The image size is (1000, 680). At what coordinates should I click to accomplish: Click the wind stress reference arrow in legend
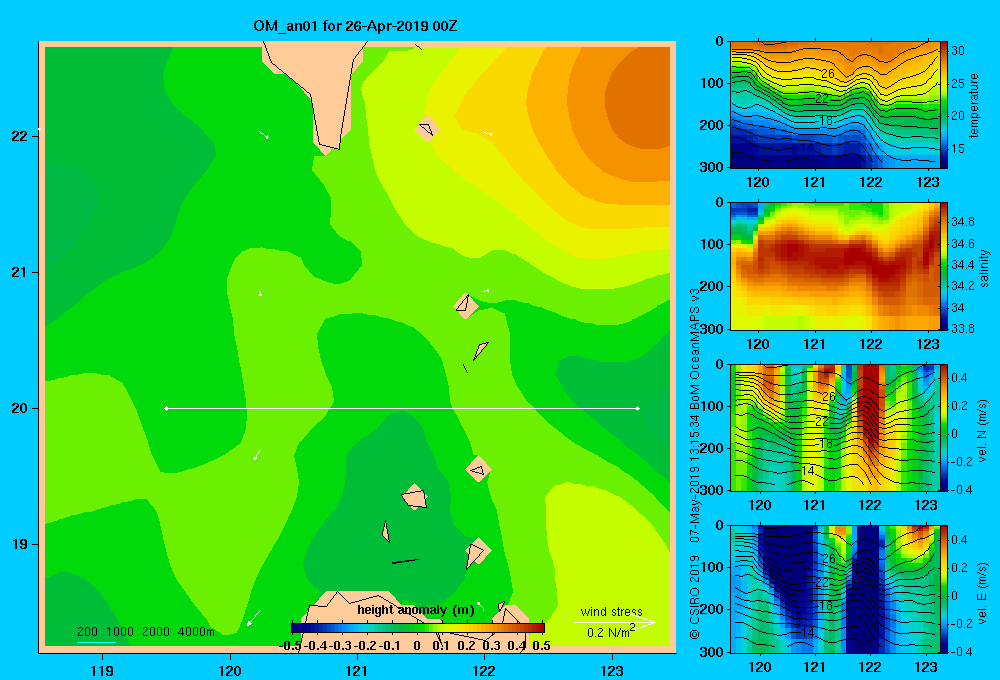[615, 622]
